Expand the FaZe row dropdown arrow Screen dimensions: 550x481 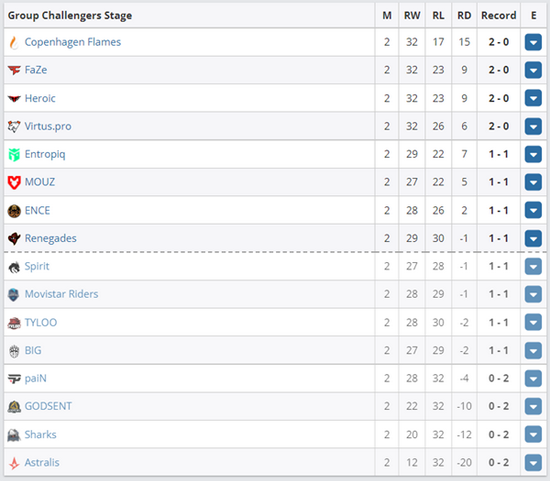click(x=533, y=70)
